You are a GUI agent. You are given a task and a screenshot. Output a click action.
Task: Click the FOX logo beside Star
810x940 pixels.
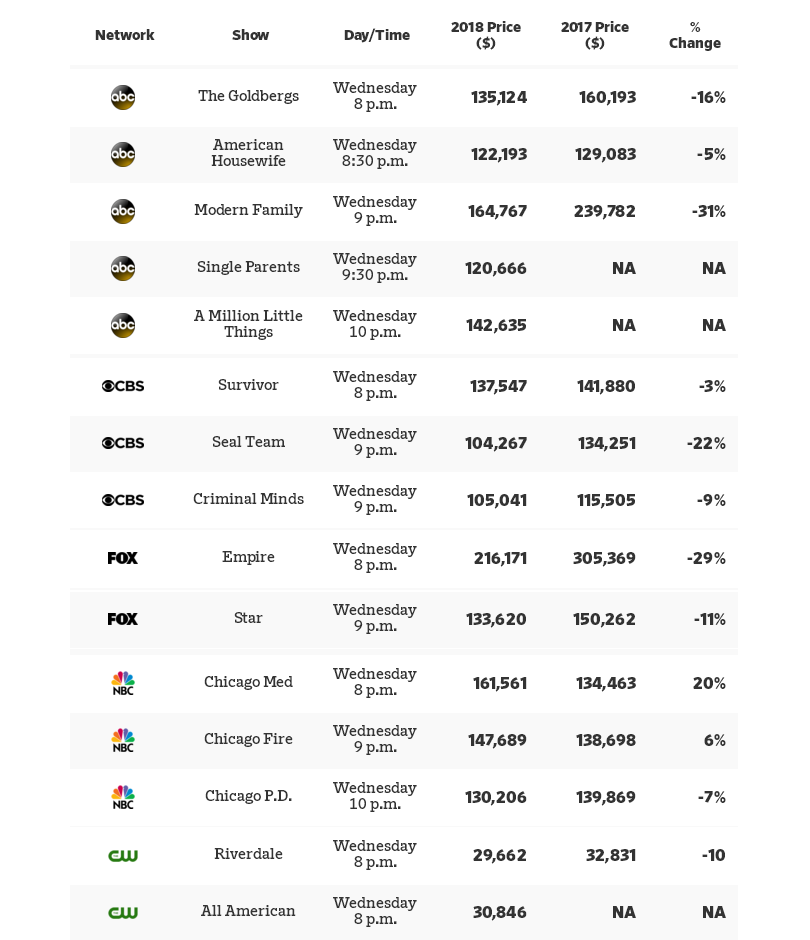point(123,619)
